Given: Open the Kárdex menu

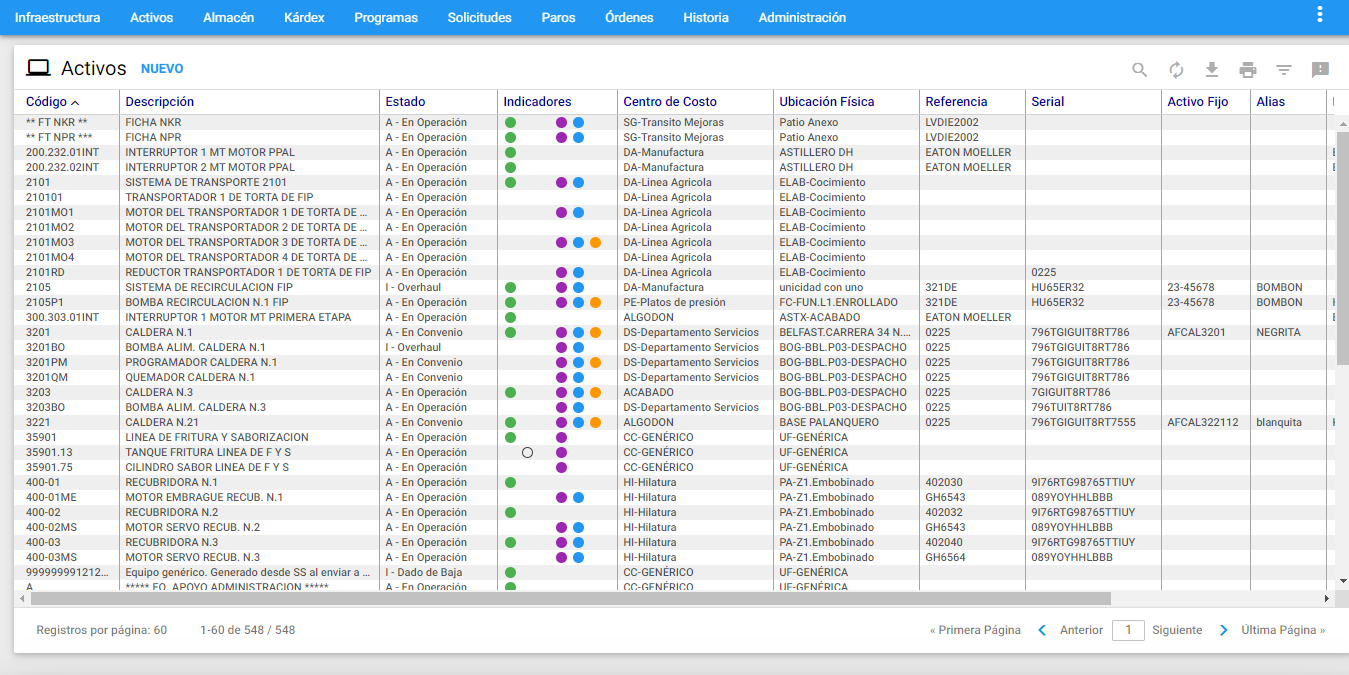Looking at the screenshot, I should (x=304, y=17).
